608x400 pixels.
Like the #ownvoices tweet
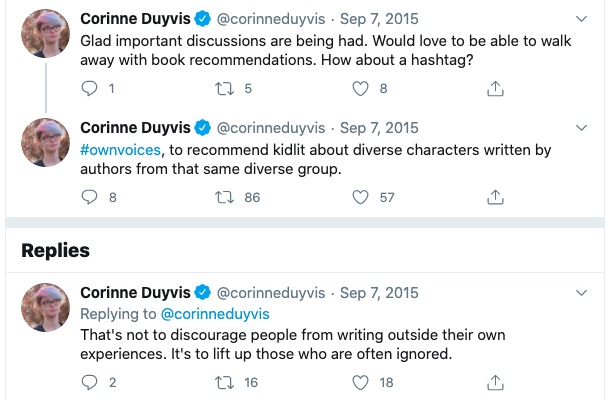[361, 197]
